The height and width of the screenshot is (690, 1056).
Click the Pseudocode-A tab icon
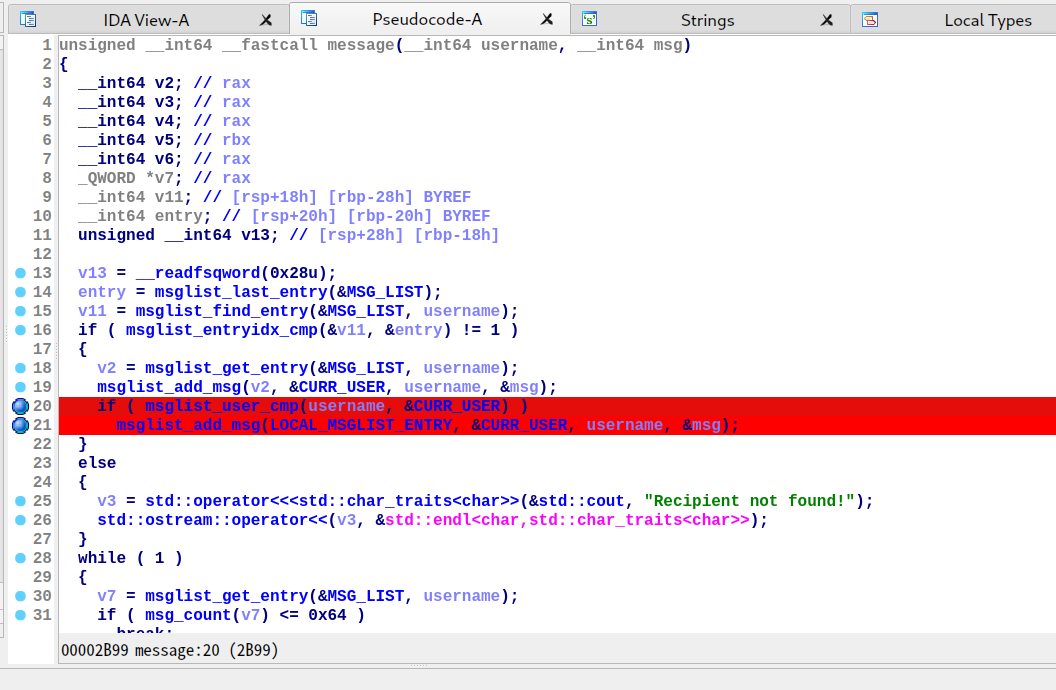(309, 19)
